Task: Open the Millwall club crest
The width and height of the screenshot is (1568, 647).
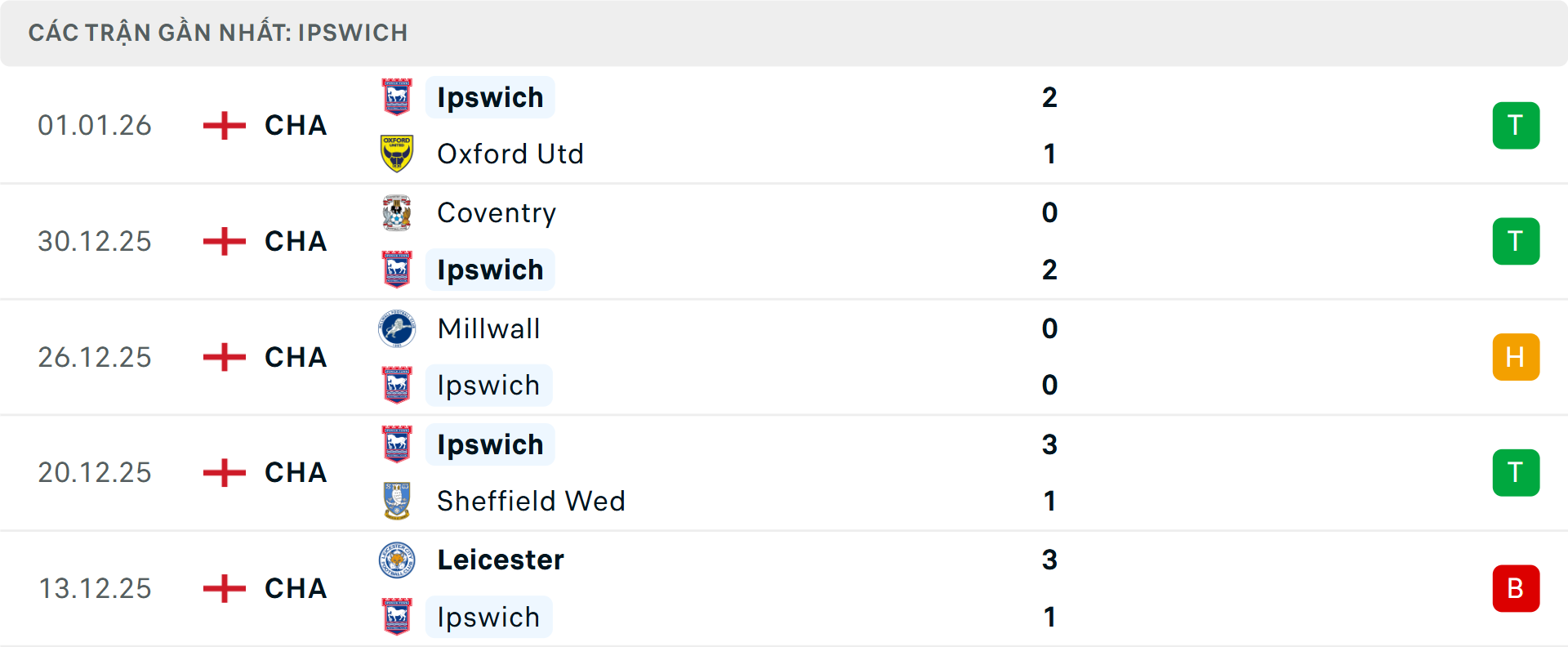Action: pos(397,328)
